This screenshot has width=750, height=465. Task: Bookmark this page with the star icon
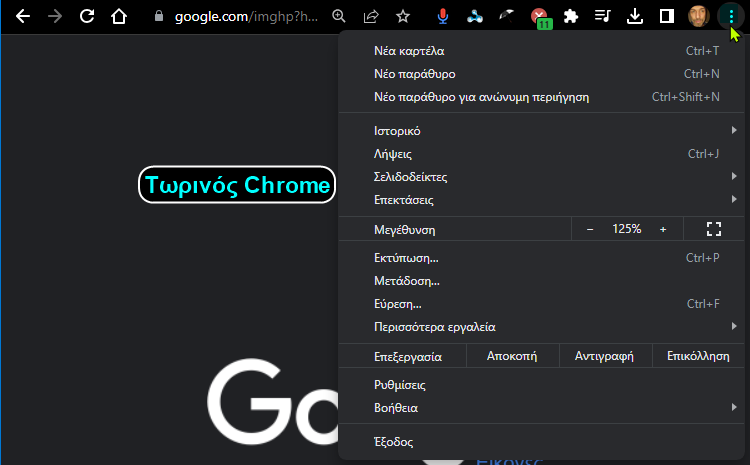[x=403, y=16]
